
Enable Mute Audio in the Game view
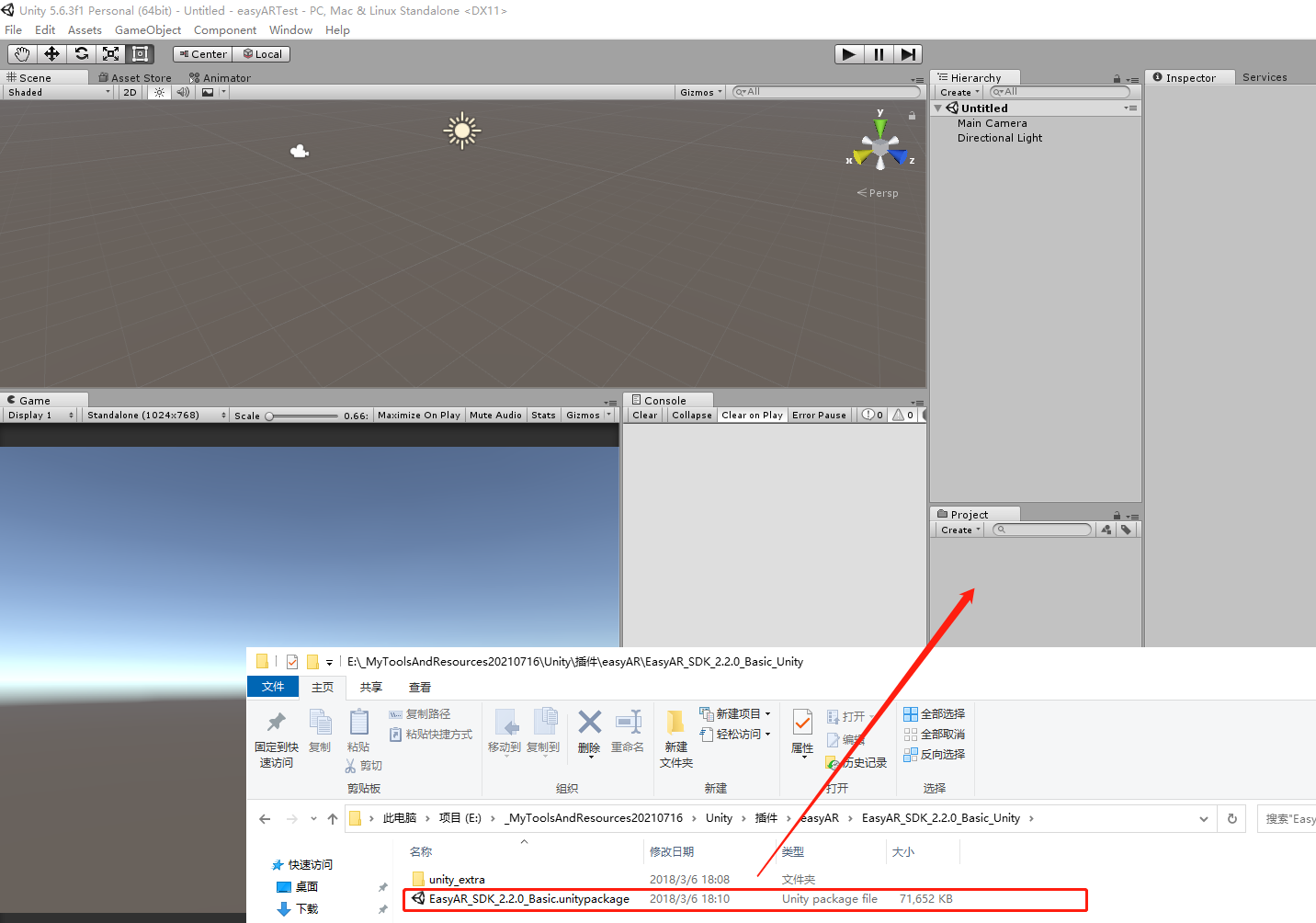pos(495,415)
